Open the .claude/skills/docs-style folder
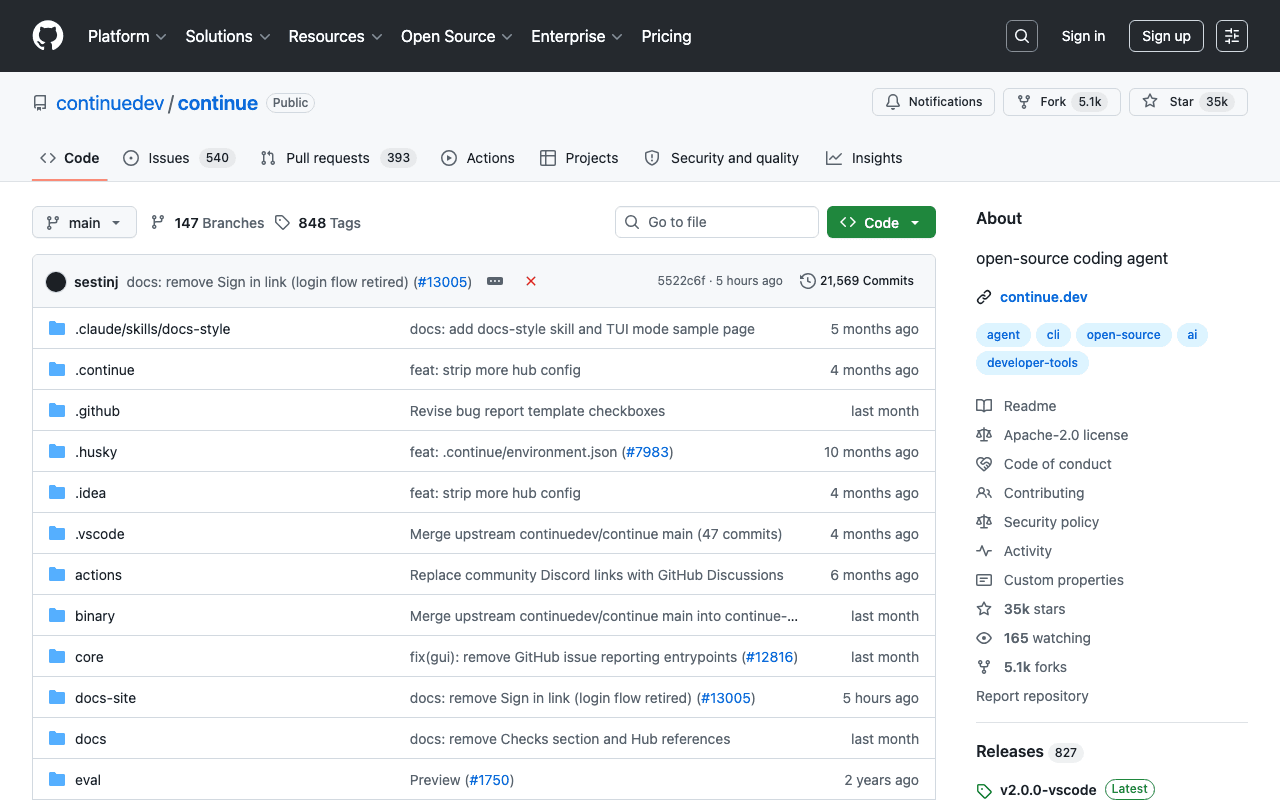Viewport: 1280px width, 800px height. click(152, 329)
